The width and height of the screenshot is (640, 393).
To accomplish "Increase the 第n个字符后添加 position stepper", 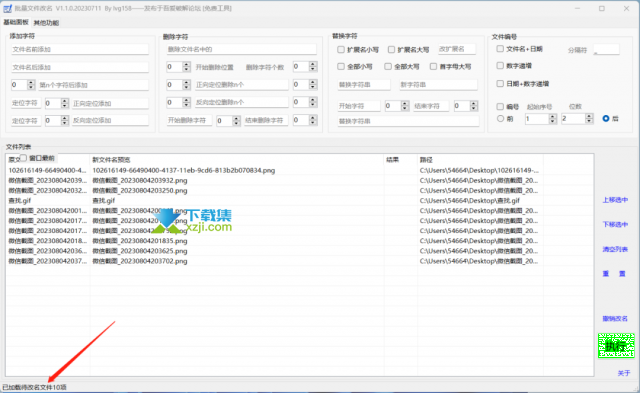I will click(31, 82).
